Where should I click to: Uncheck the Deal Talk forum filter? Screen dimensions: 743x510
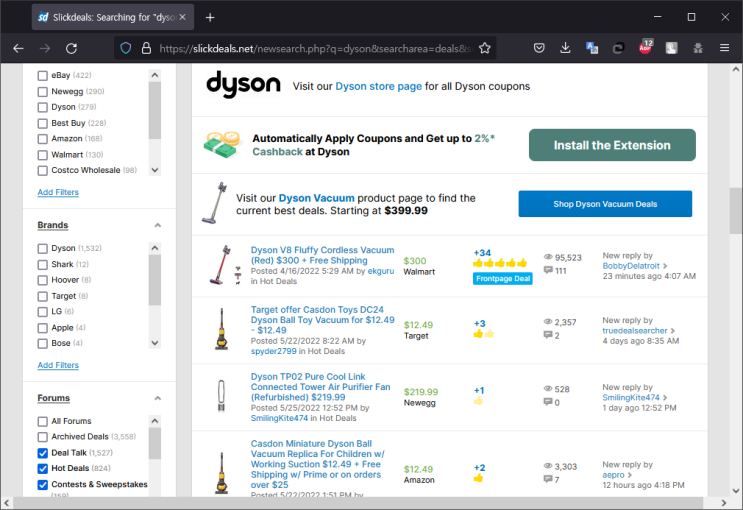point(43,453)
